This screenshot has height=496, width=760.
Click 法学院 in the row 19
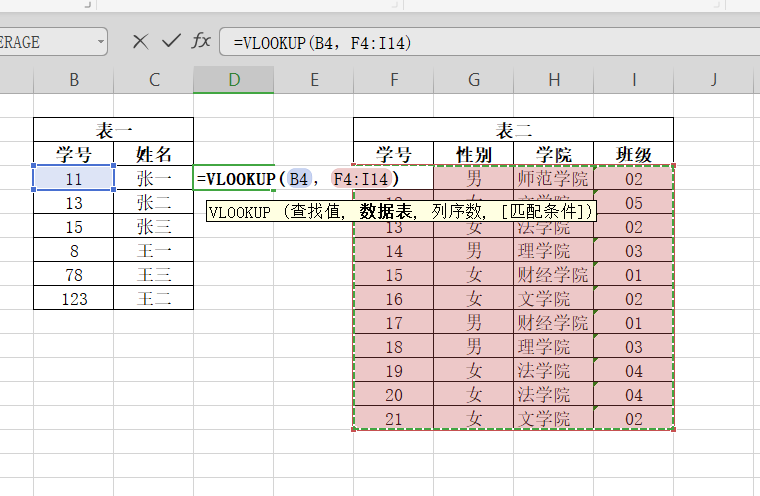click(554, 370)
